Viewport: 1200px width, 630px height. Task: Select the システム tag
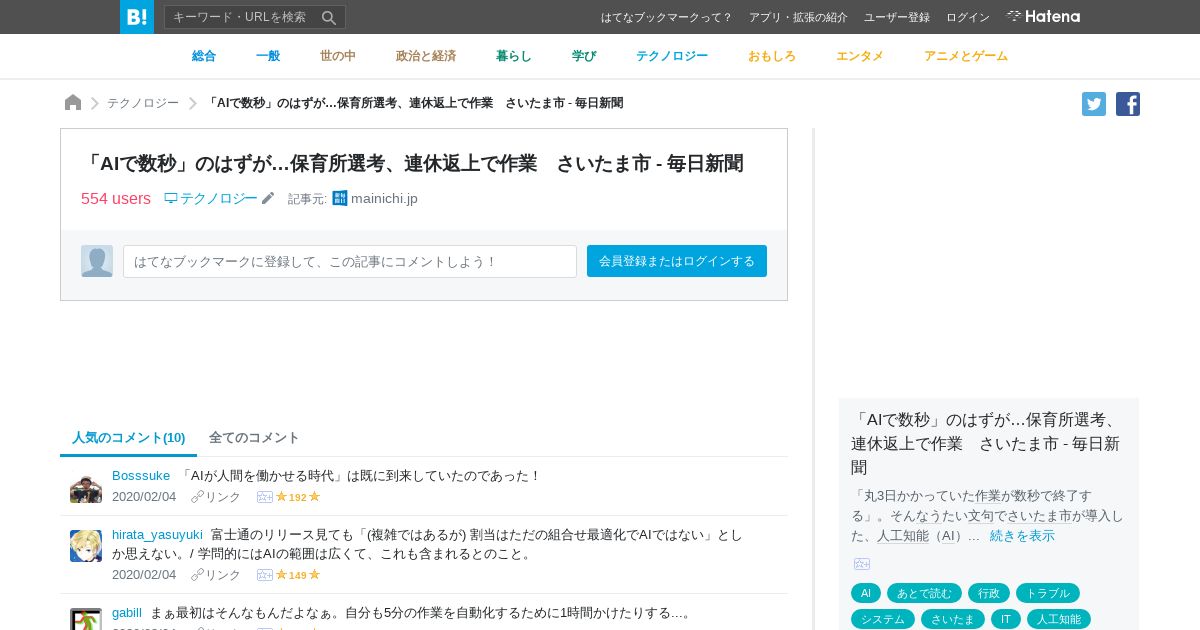click(x=883, y=619)
